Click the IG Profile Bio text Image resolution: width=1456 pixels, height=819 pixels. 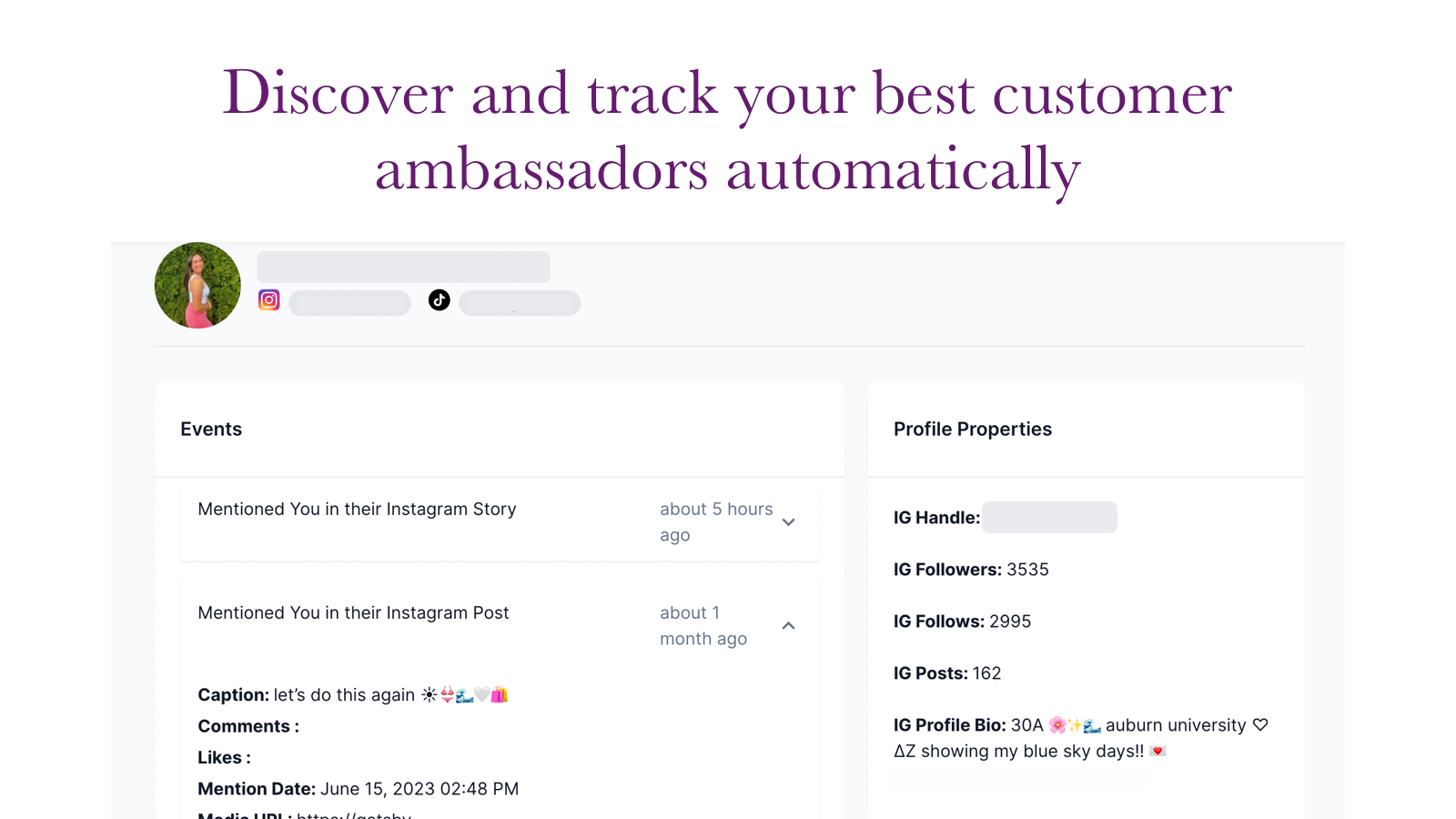tap(1081, 738)
